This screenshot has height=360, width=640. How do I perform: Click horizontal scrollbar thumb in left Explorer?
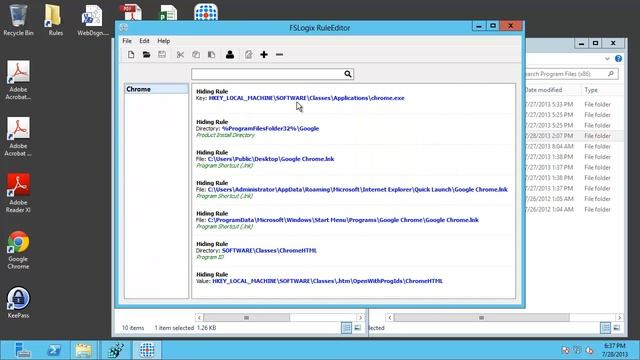247,318
